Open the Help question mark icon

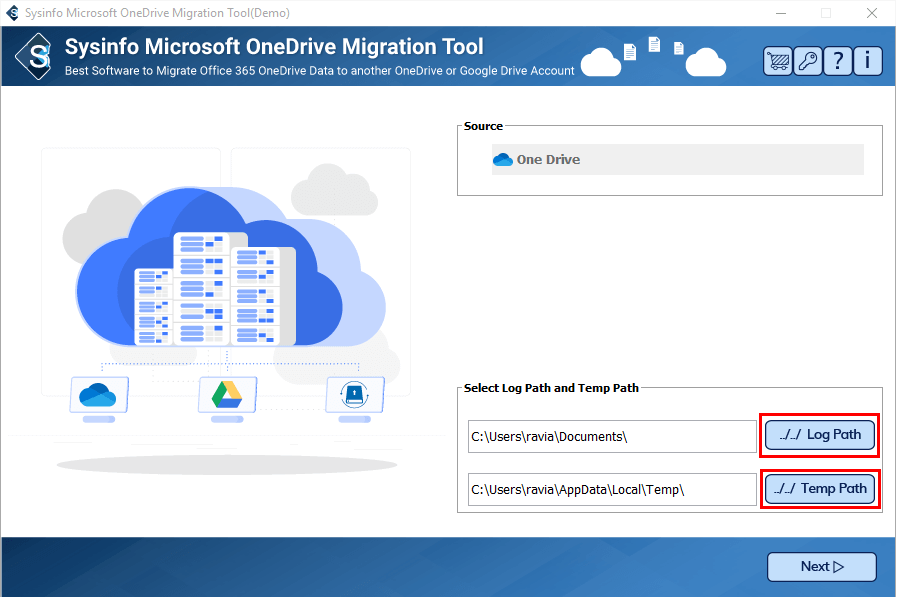(x=838, y=61)
